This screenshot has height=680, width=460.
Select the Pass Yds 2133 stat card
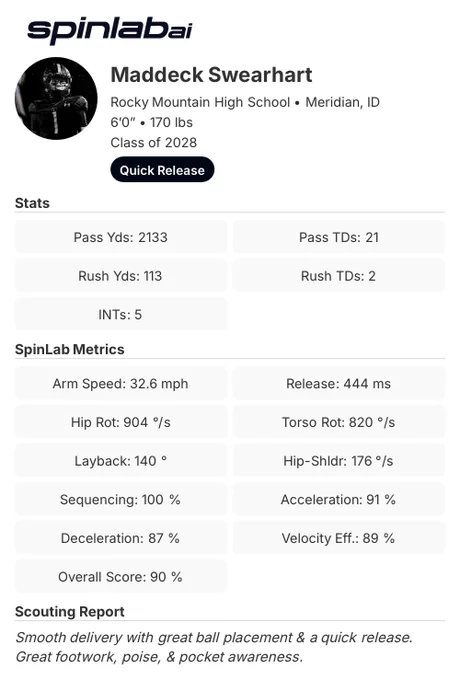point(121,237)
